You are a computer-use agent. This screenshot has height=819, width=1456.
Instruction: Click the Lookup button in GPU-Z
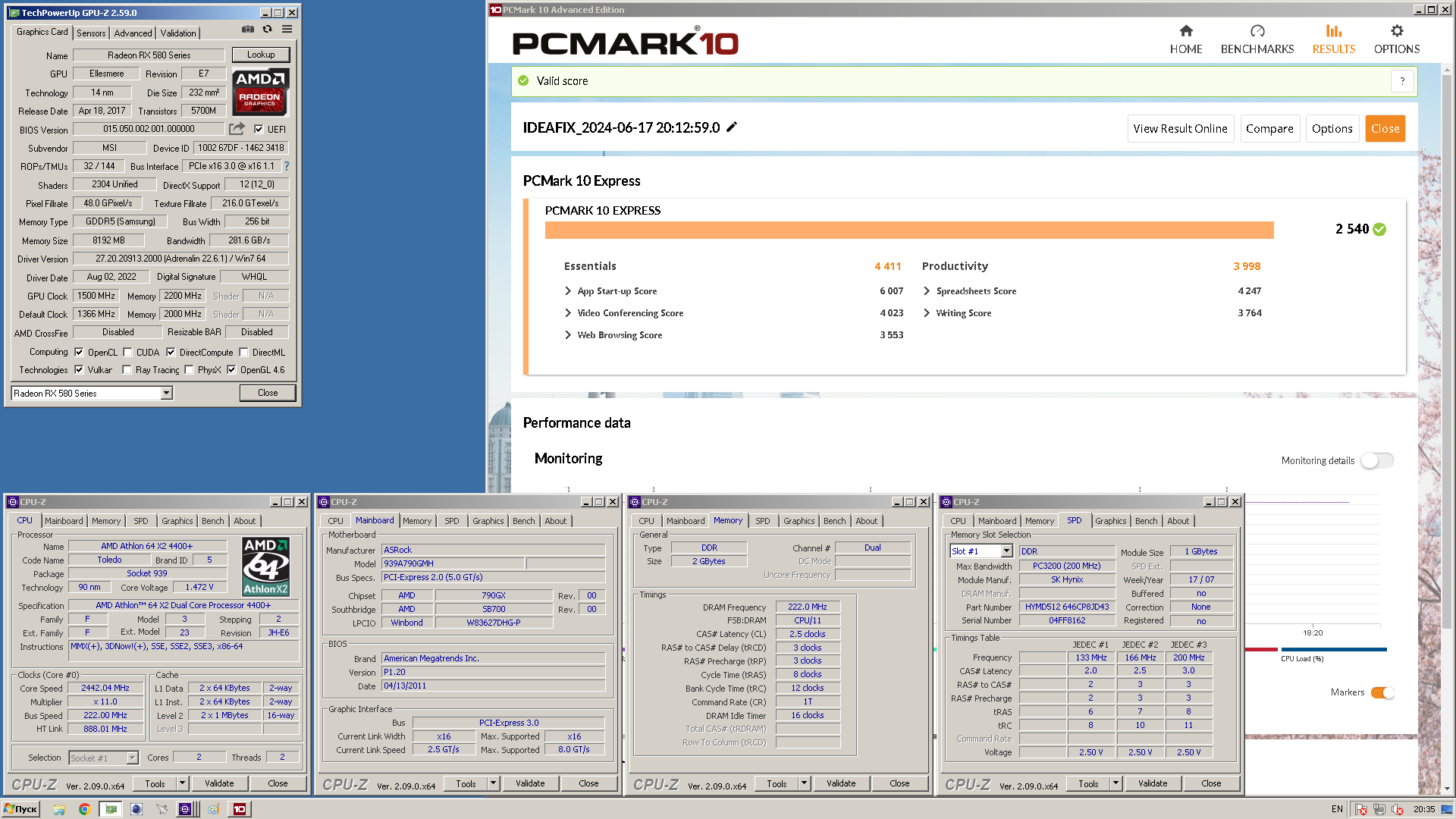tap(261, 55)
